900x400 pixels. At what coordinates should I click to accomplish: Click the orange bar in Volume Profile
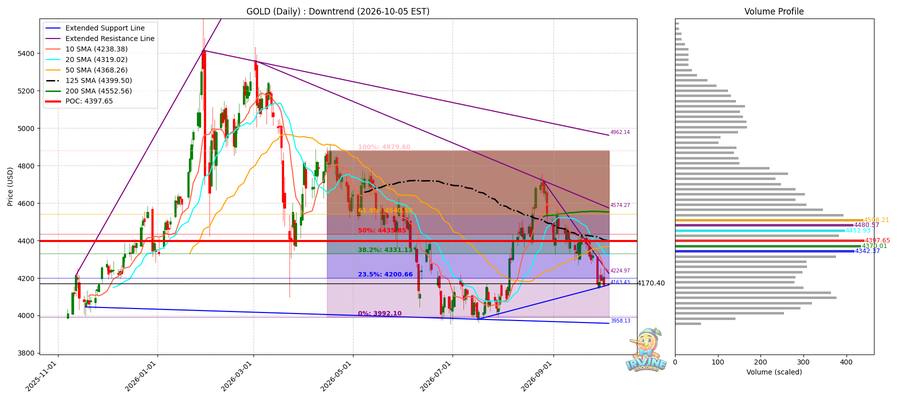point(769,220)
